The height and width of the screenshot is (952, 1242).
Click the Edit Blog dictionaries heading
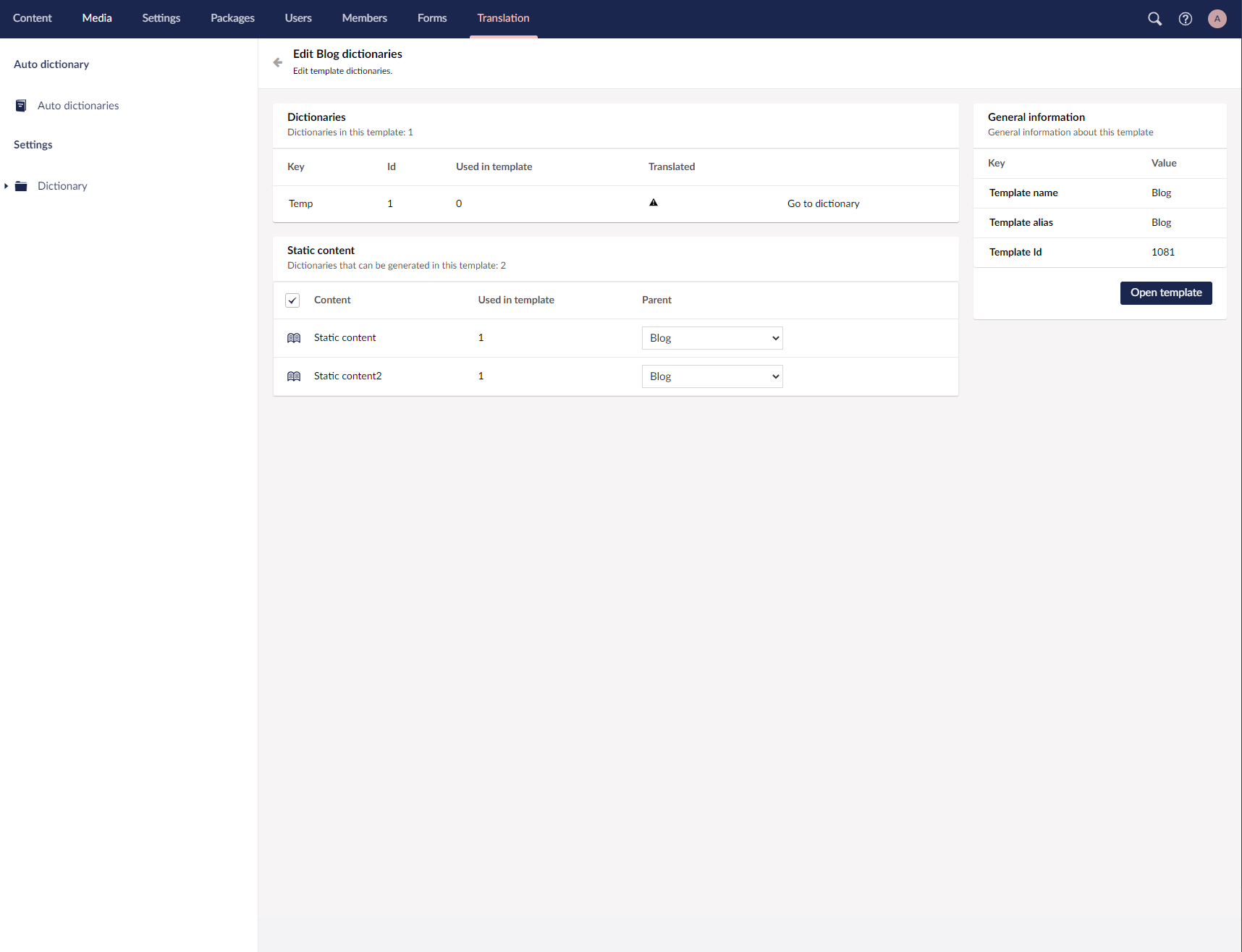pos(347,54)
